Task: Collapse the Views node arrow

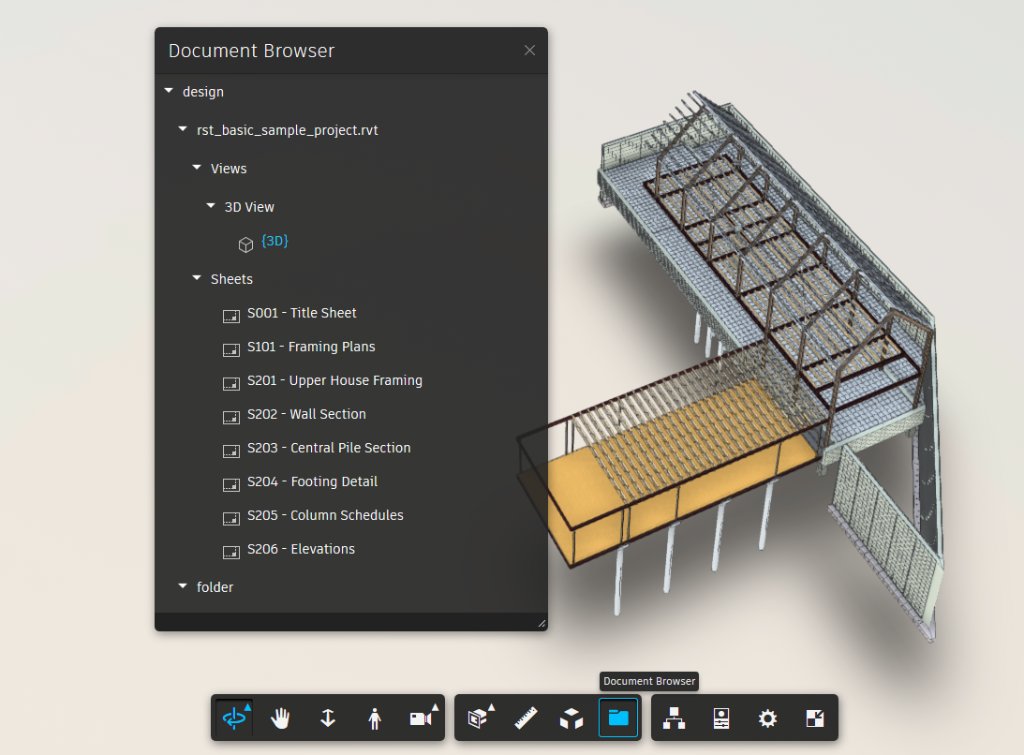Action: [197, 168]
